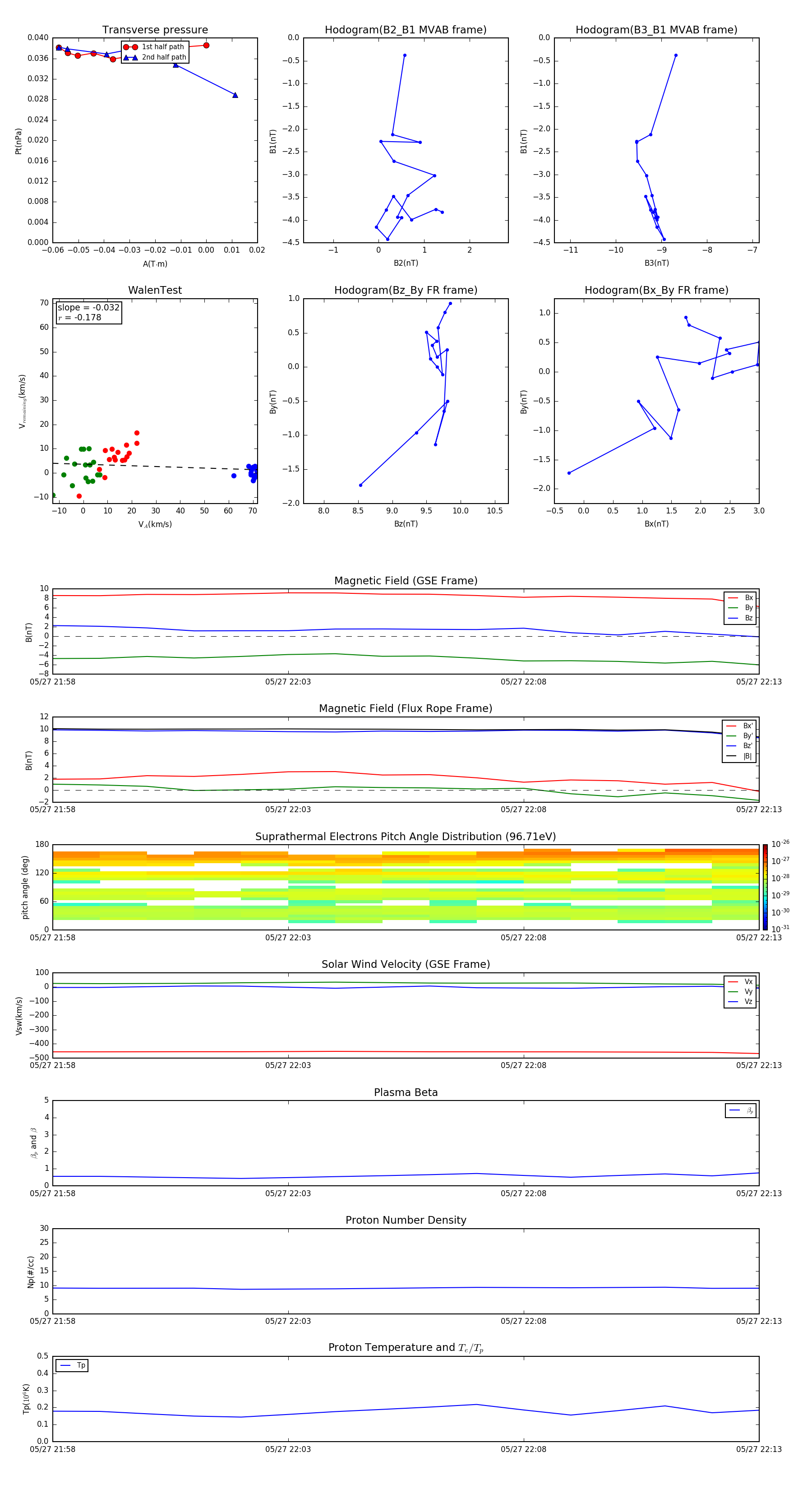This screenshot has height=1489, width=812.
Task: Click the 'Hodogram(B2_B1 MVAB frame)' title
Action: 406,30
